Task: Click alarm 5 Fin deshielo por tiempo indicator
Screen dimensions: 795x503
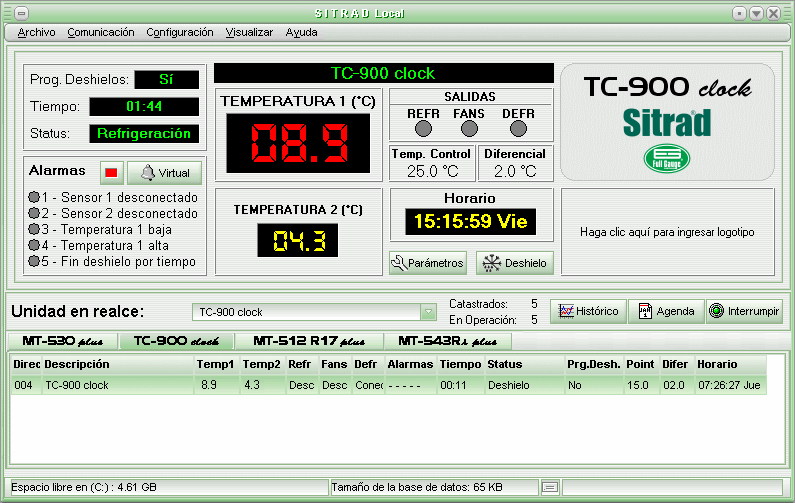Action: pyautogui.click(x=34, y=262)
